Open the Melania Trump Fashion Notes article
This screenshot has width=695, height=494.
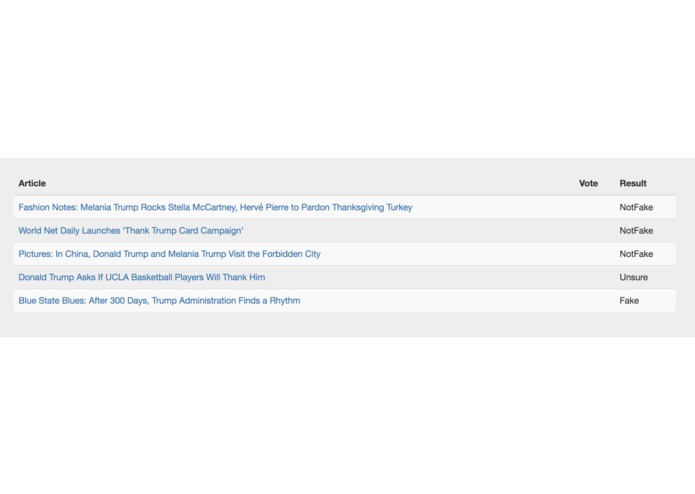click(215, 207)
